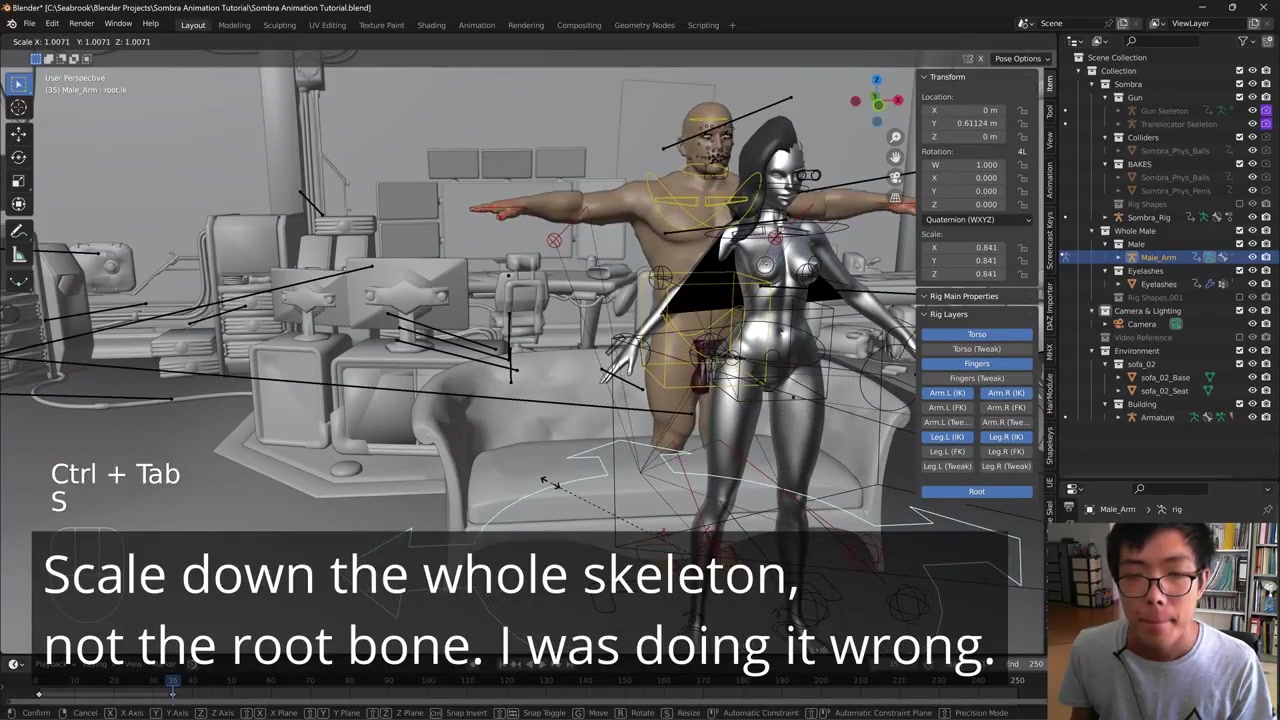Choose the Rotate tool
This screenshot has height=720, width=1280.
18,157
